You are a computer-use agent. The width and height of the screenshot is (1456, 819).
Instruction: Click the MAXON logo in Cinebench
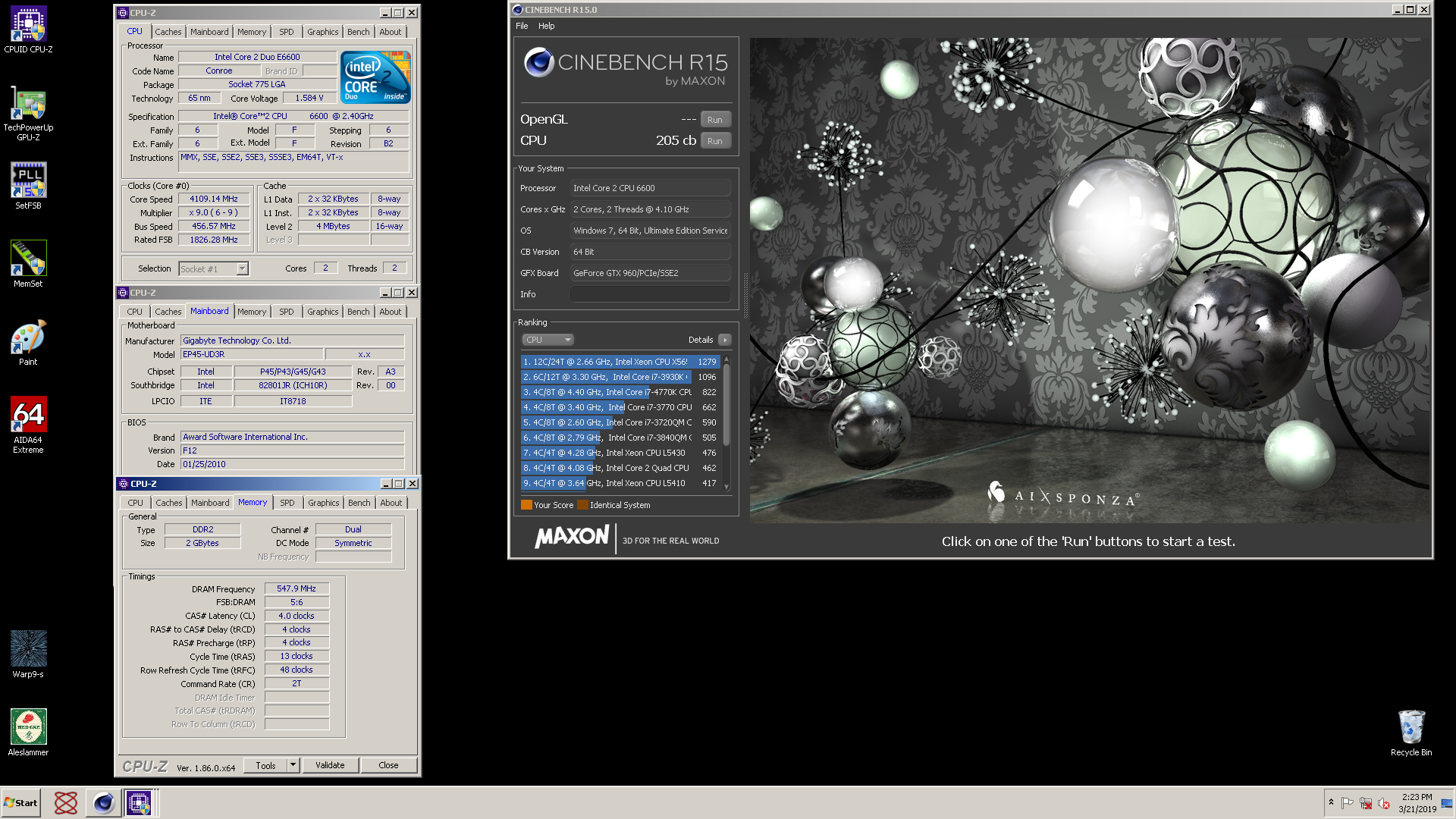tap(571, 537)
